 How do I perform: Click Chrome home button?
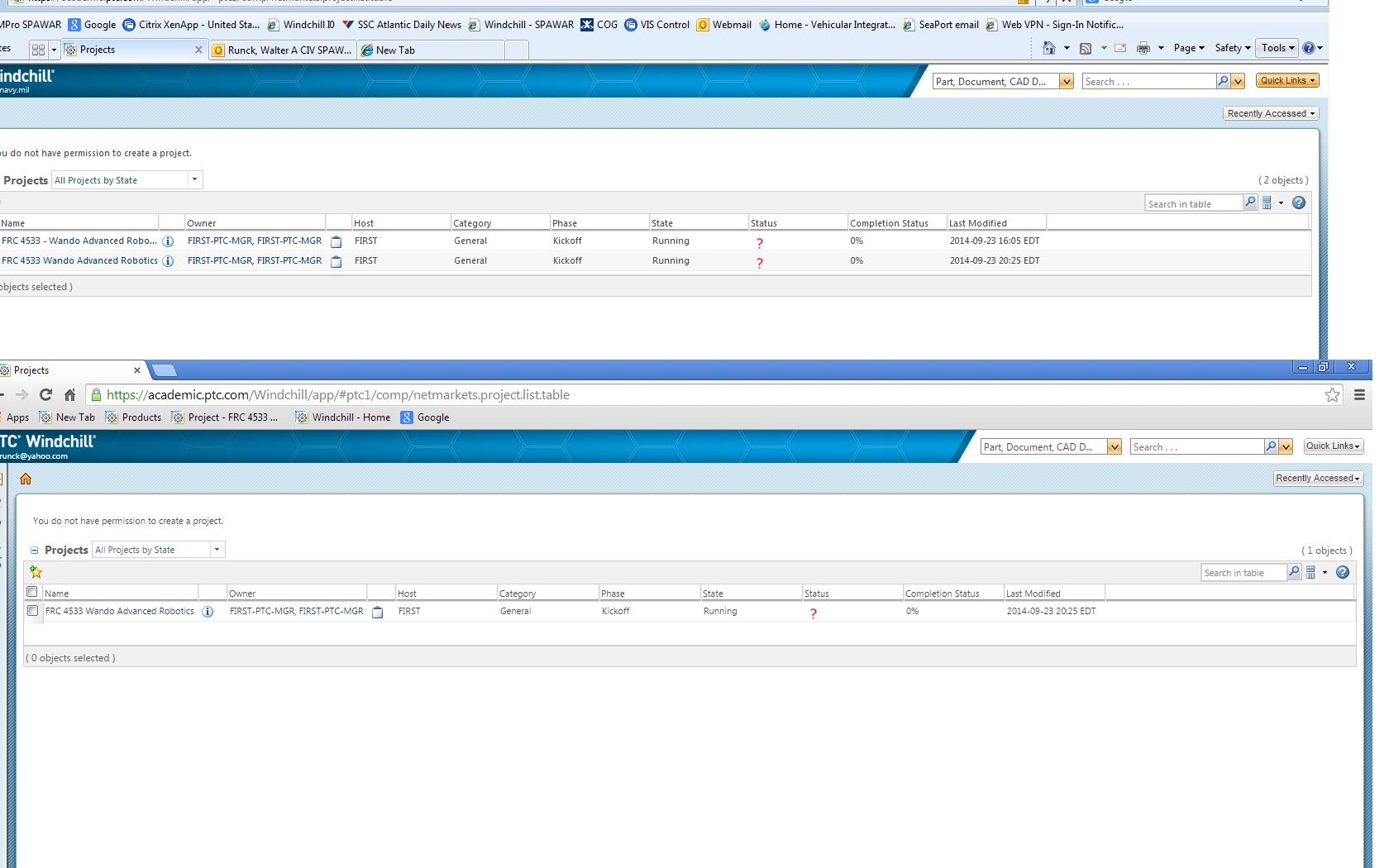click(x=70, y=395)
